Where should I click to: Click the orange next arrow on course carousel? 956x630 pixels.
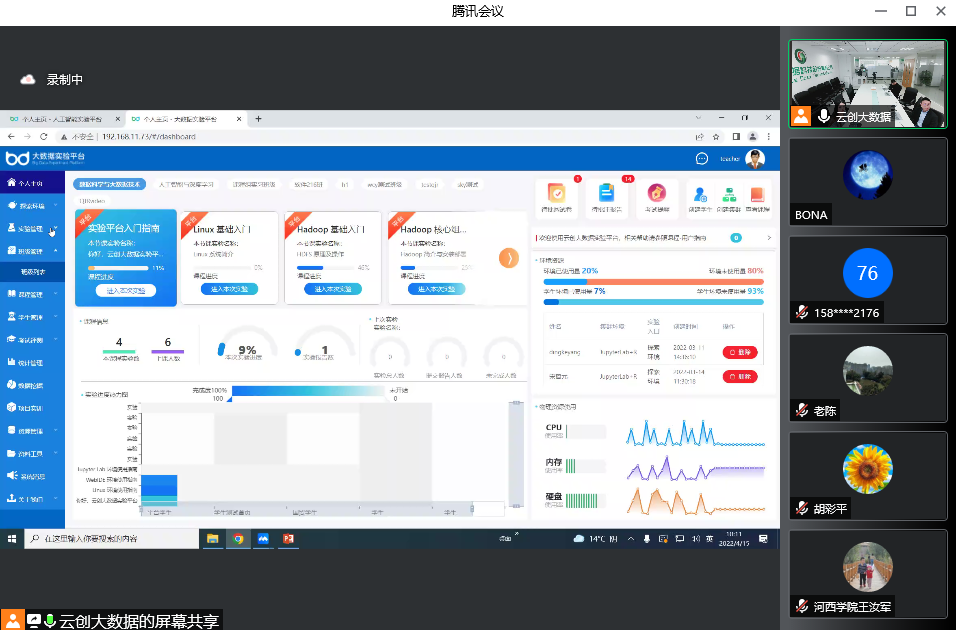point(508,258)
